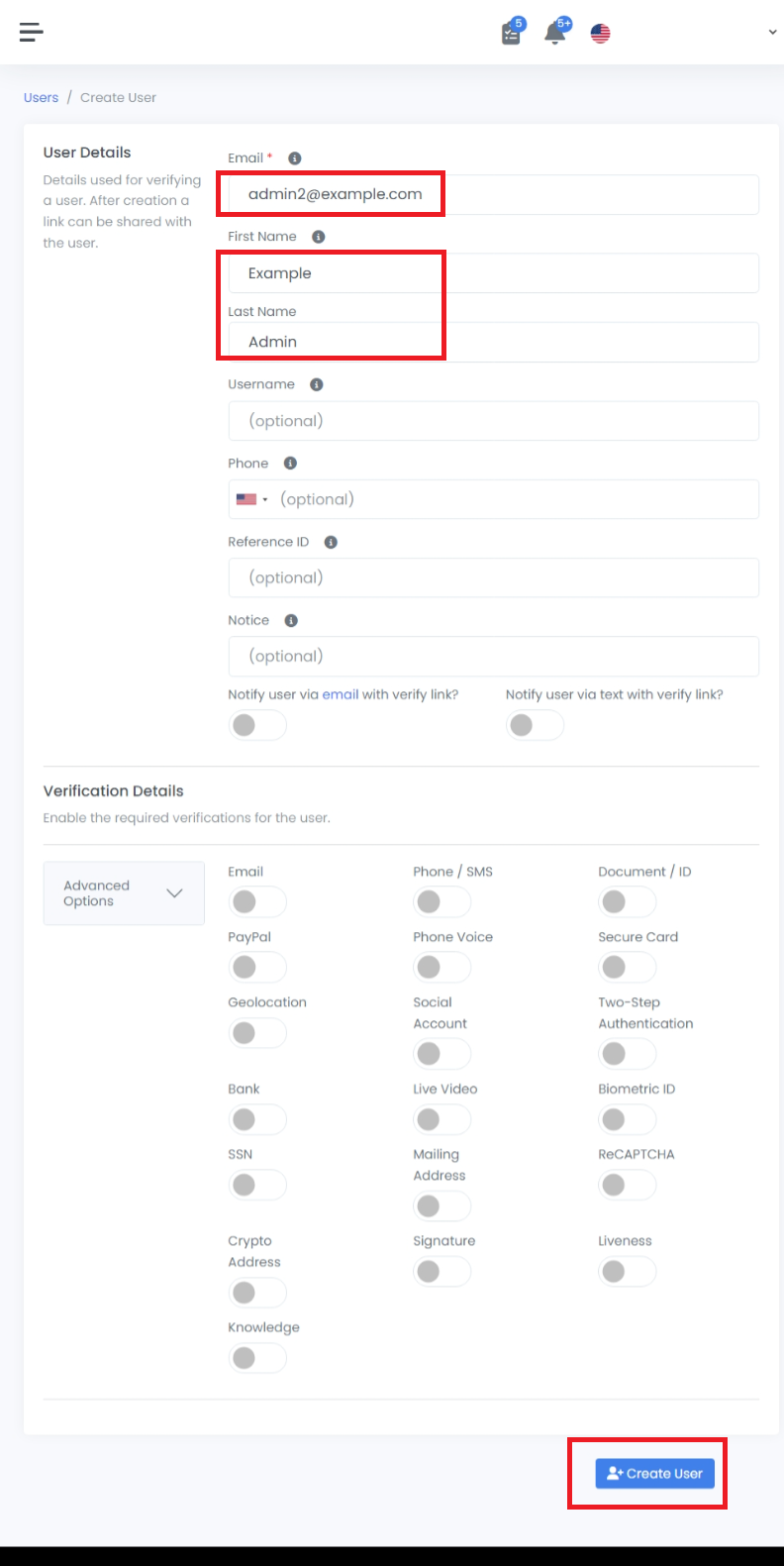Toggle Notify user via email switch
This screenshot has height=1566, width=784.
(256, 725)
